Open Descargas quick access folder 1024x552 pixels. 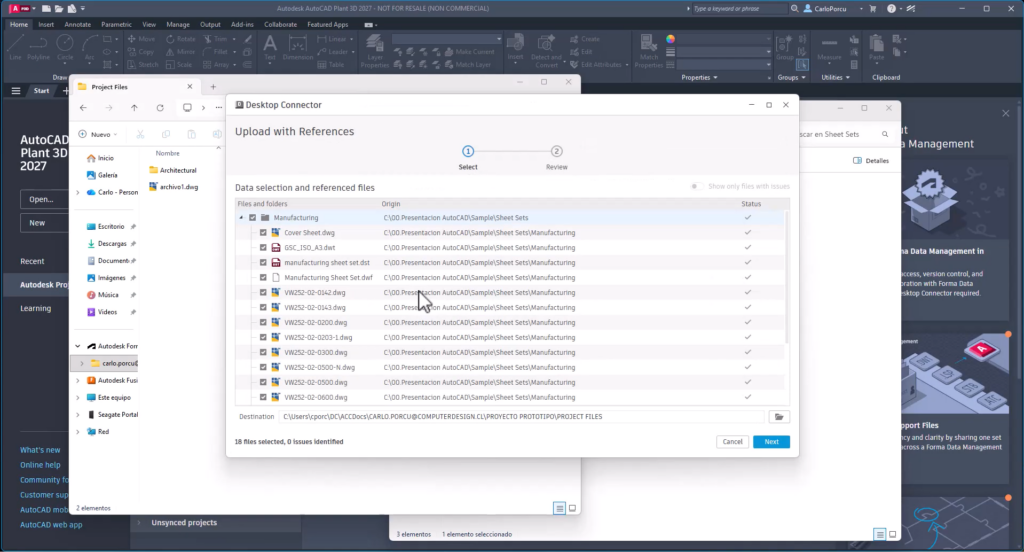[x=106, y=244]
